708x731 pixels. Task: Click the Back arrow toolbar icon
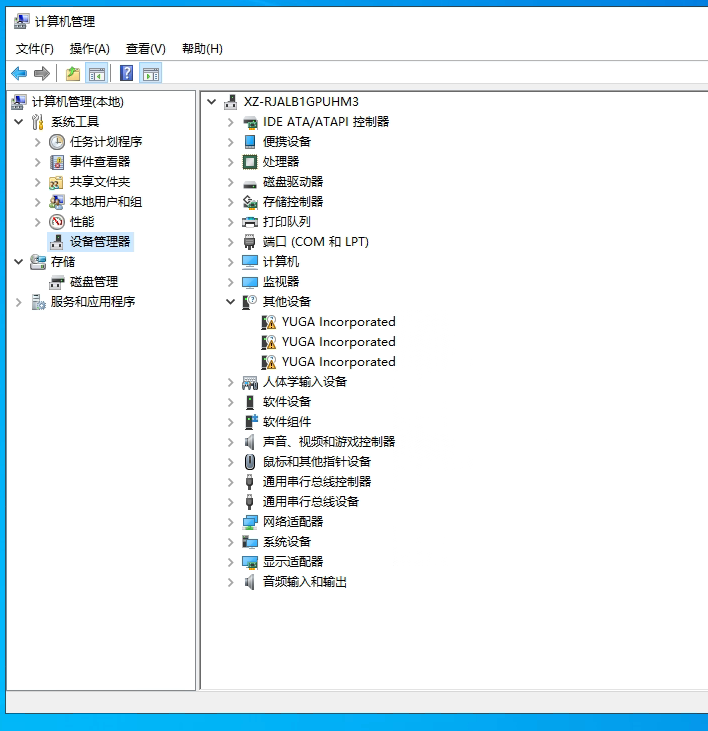click(18, 73)
